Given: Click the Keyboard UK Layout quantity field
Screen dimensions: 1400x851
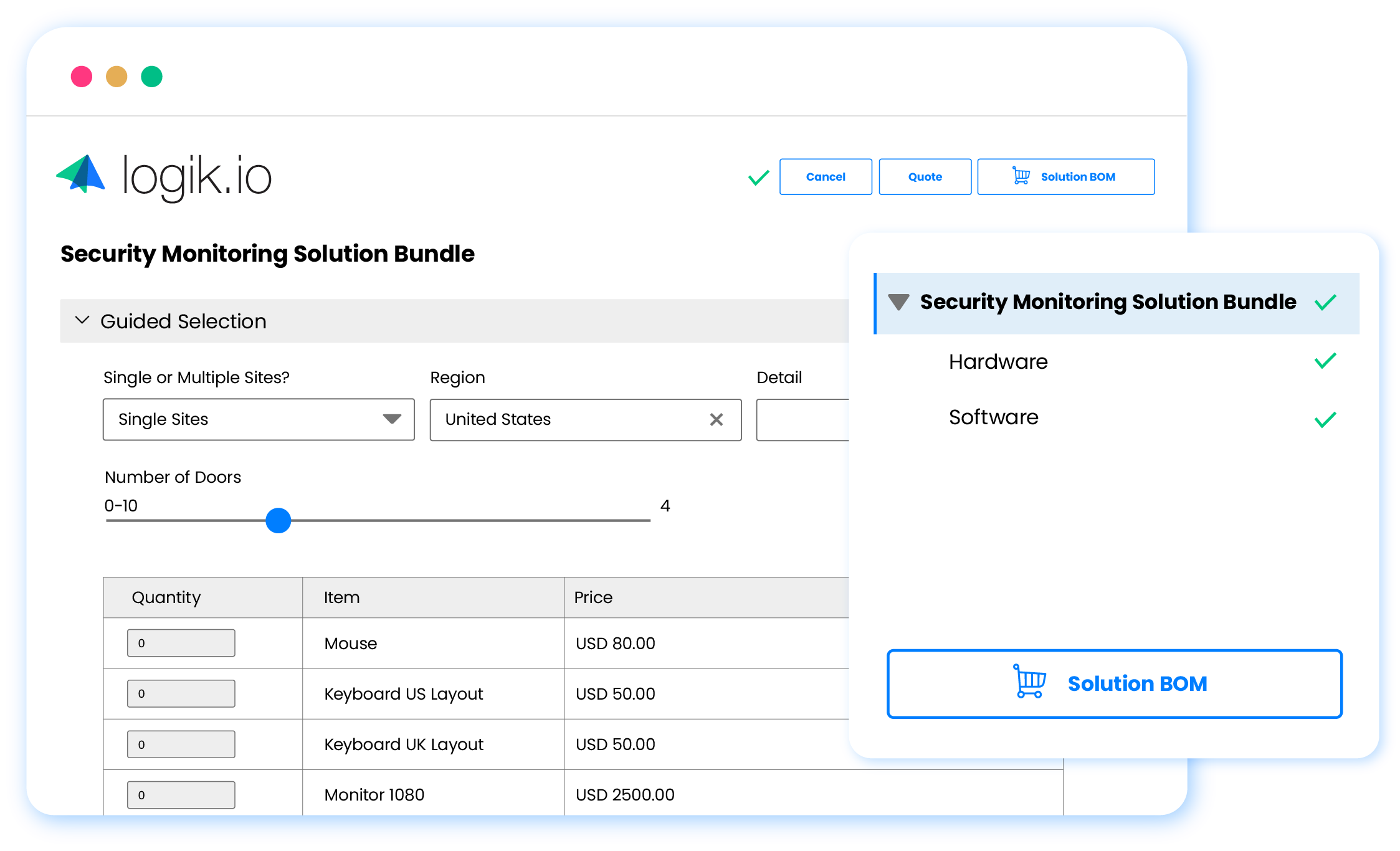Looking at the screenshot, I should (181, 744).
